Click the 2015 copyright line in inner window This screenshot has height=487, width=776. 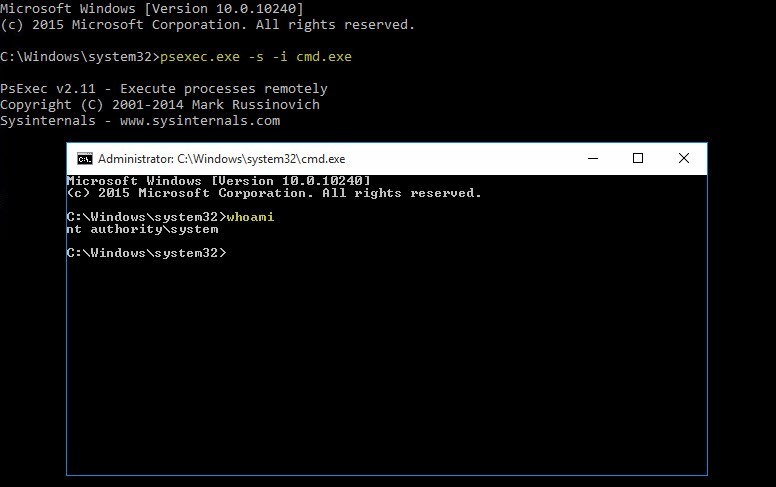[273, 193]
